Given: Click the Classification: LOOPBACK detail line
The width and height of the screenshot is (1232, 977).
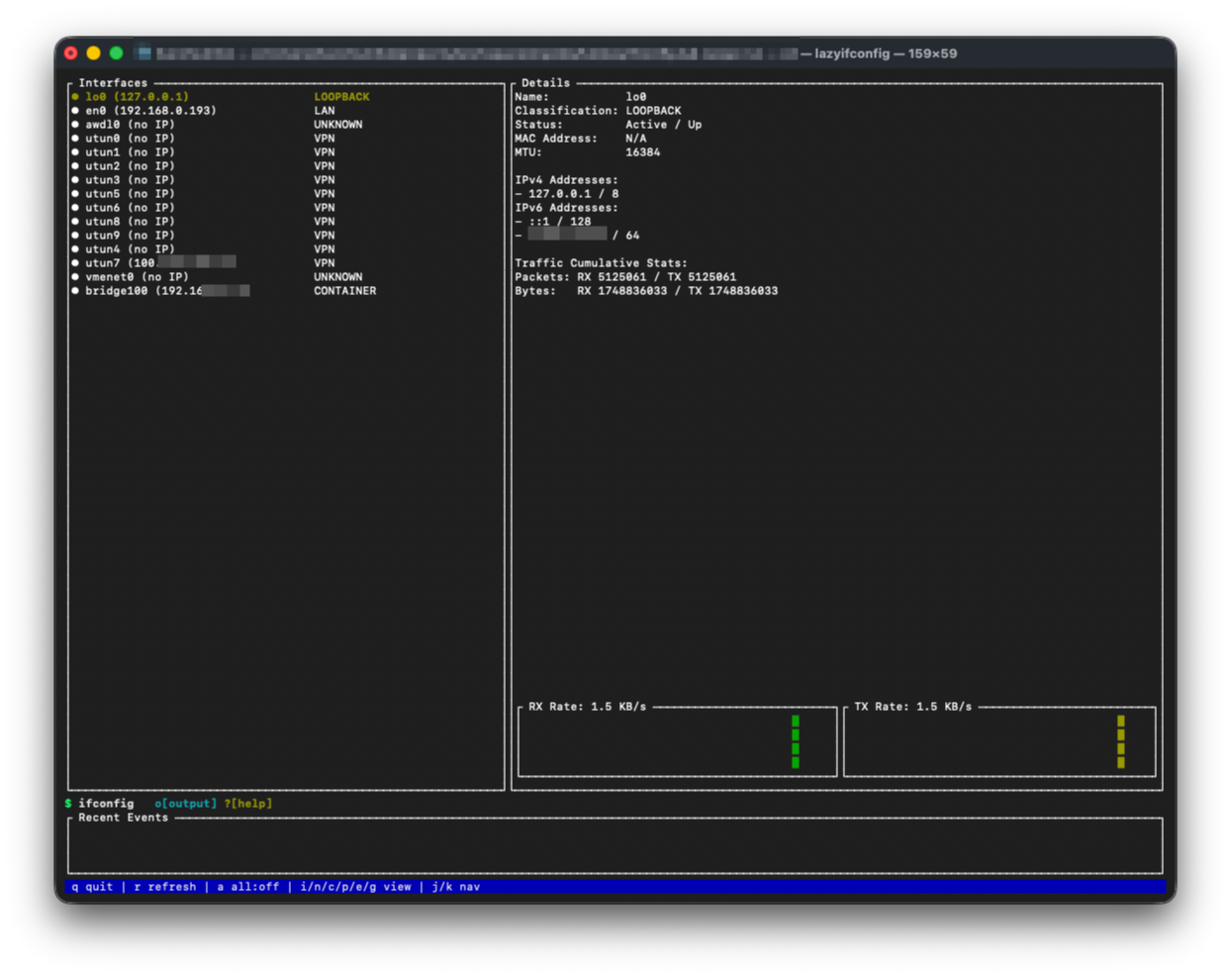Looking at the screenshot, I should tap(598, 111).
